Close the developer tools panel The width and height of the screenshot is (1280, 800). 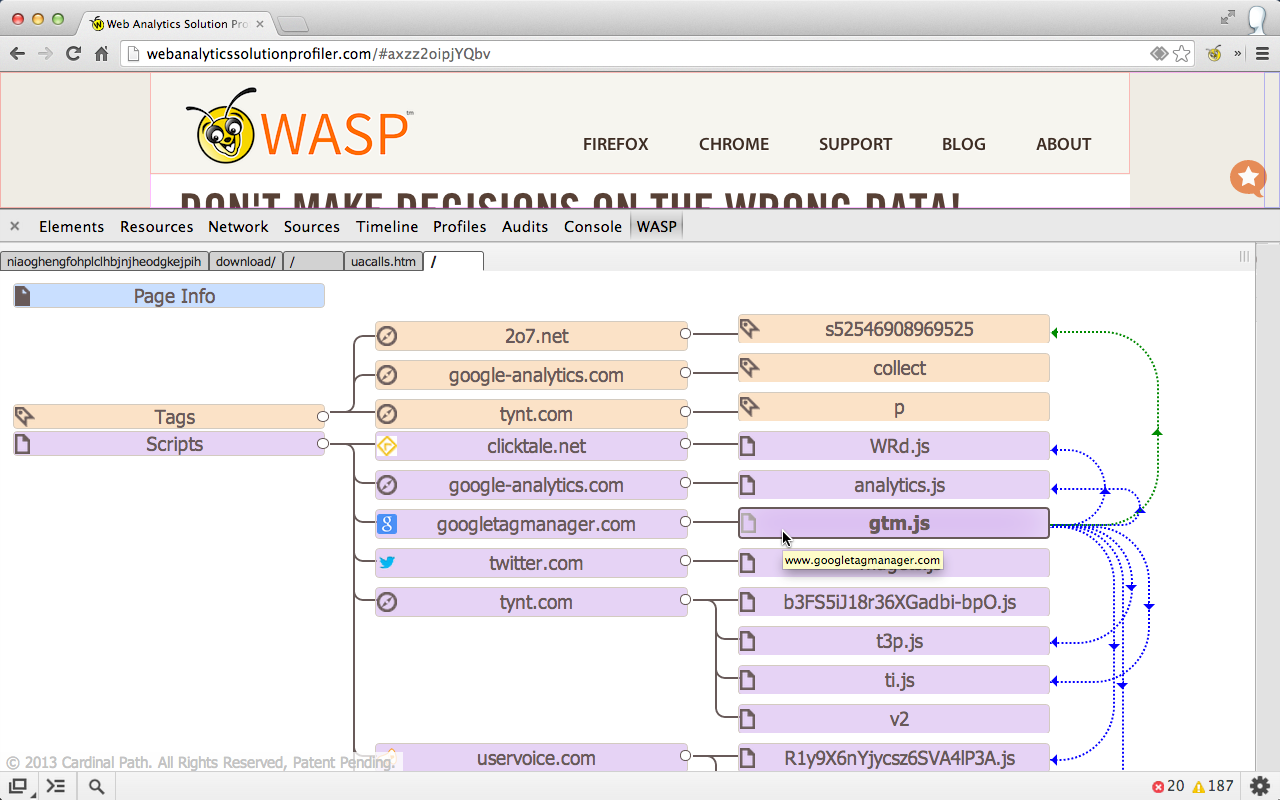tap(15, 226)
